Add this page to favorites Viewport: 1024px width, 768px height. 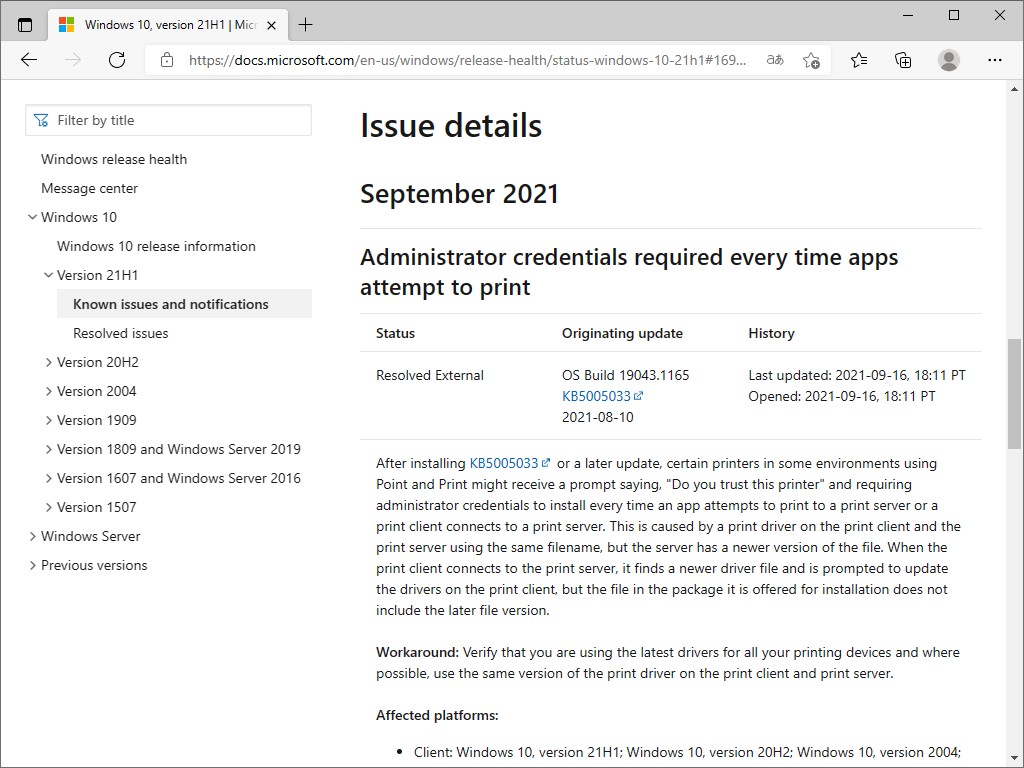point(813,59)
